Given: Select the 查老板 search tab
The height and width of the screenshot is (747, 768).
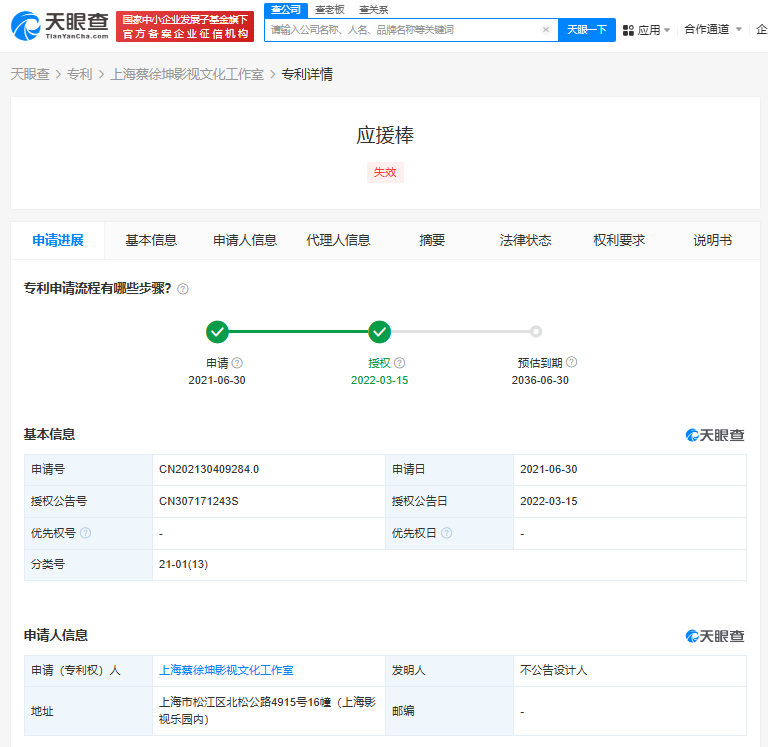Looking at the screenshot, I should click(x=330, y=10).
